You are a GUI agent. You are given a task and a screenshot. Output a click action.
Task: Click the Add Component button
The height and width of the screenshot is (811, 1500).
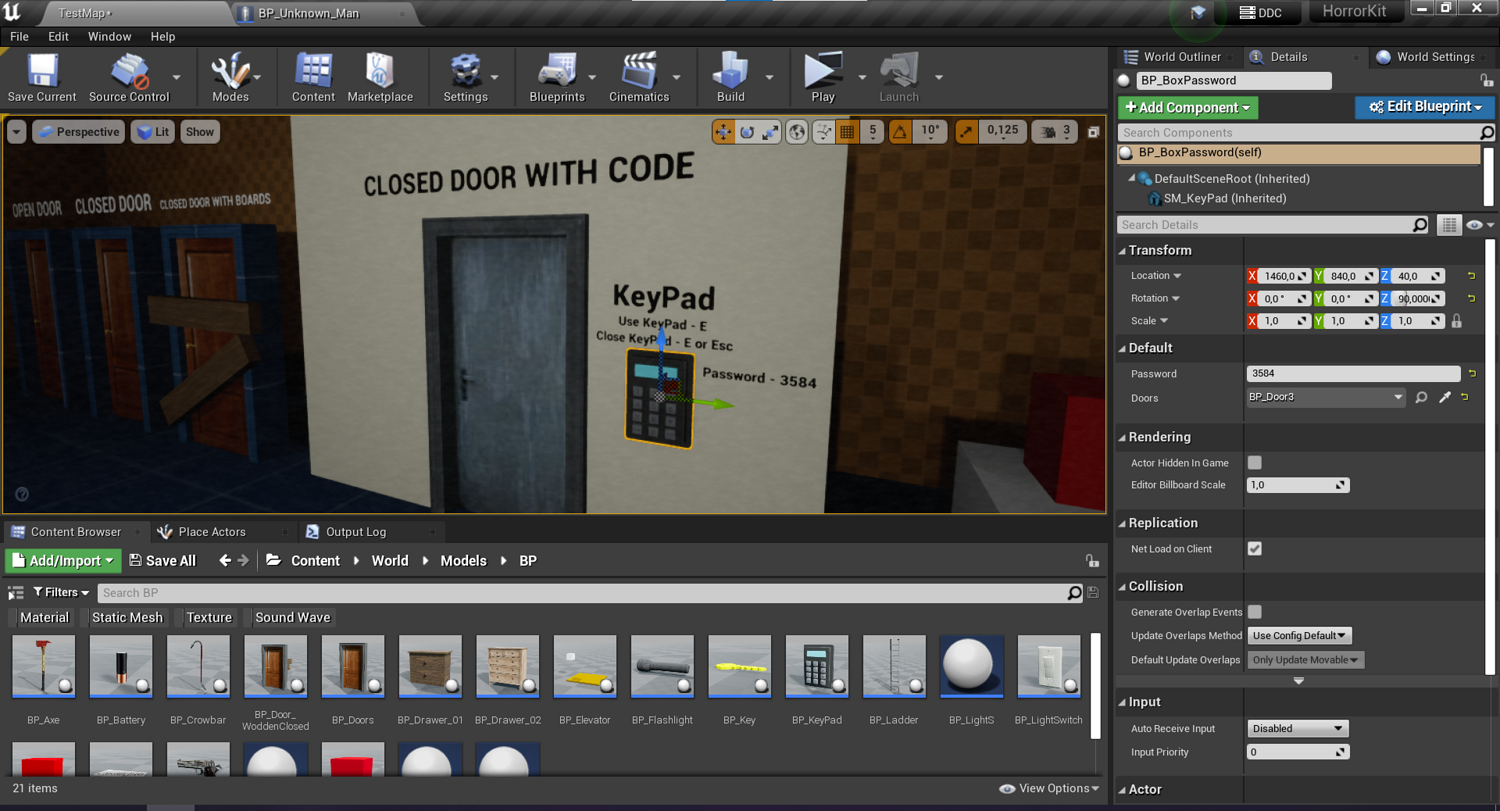tap(1188, 107)
